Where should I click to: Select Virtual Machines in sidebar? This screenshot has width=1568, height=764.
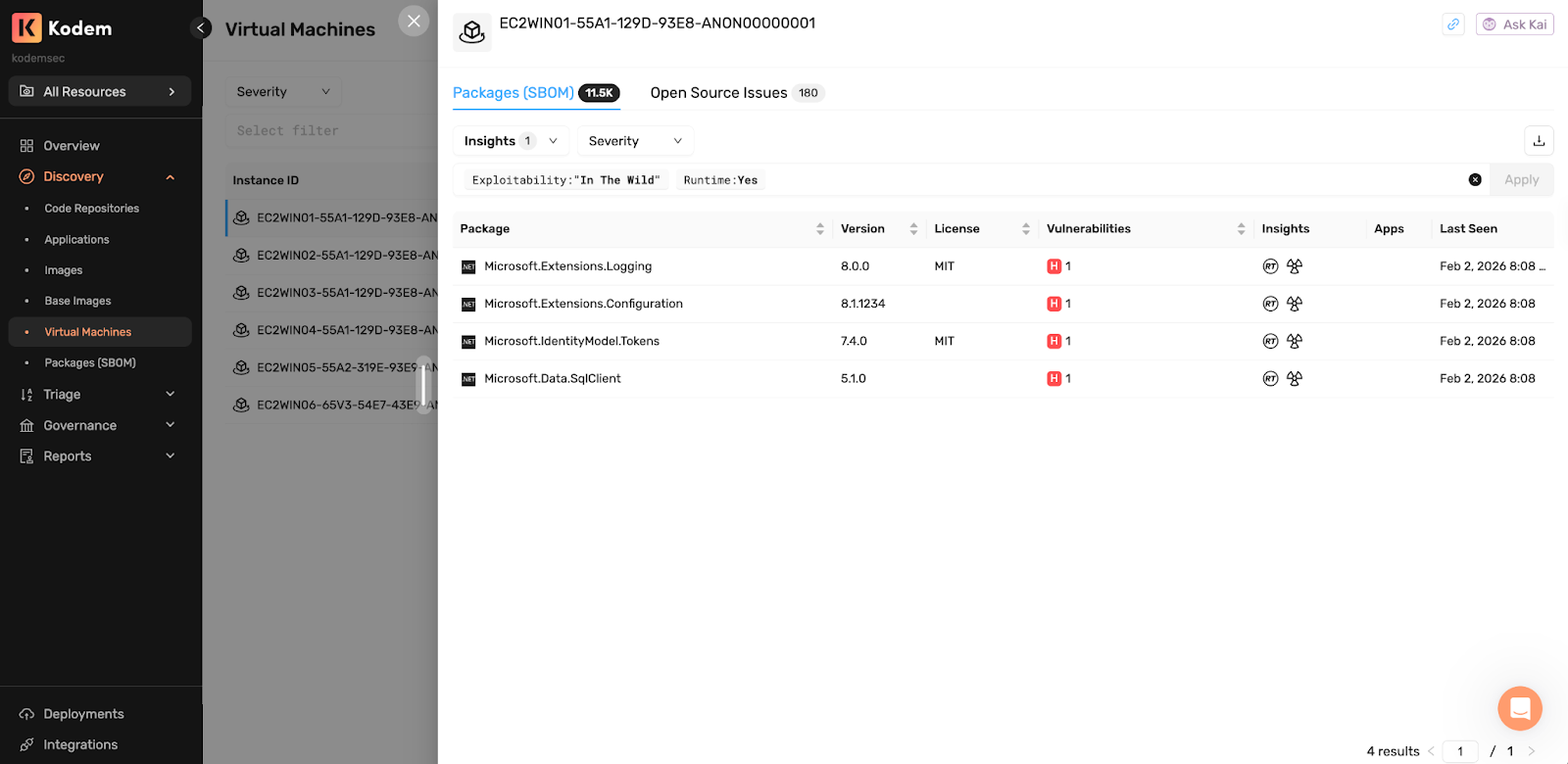(x=100, y=332)
